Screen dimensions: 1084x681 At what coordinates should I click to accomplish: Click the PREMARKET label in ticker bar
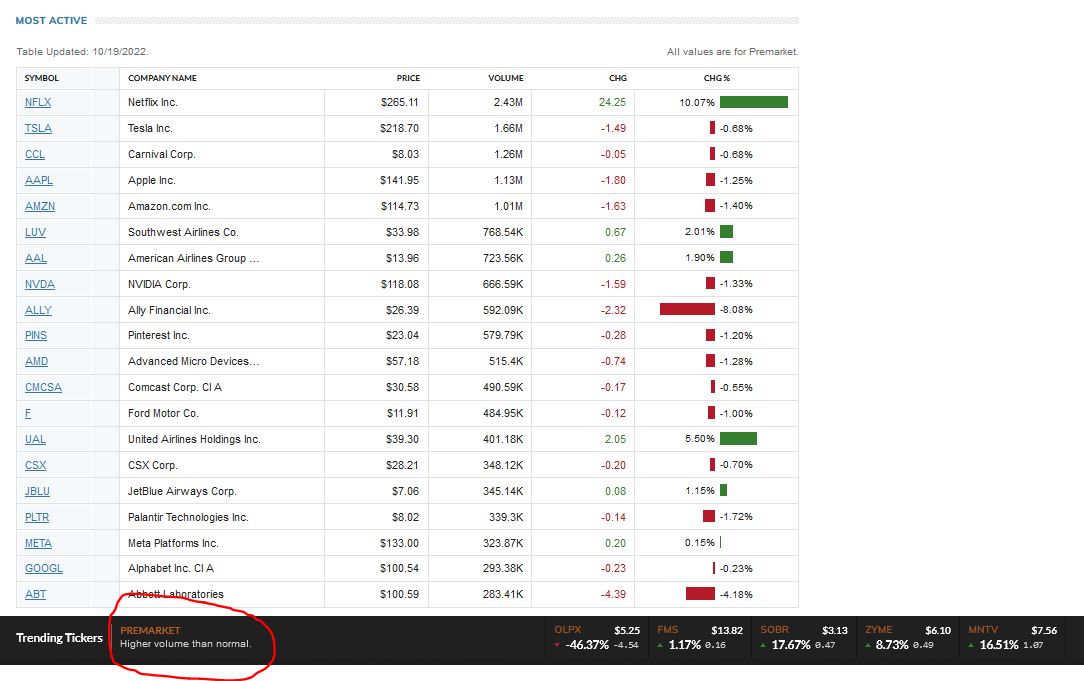pos(150,631)
